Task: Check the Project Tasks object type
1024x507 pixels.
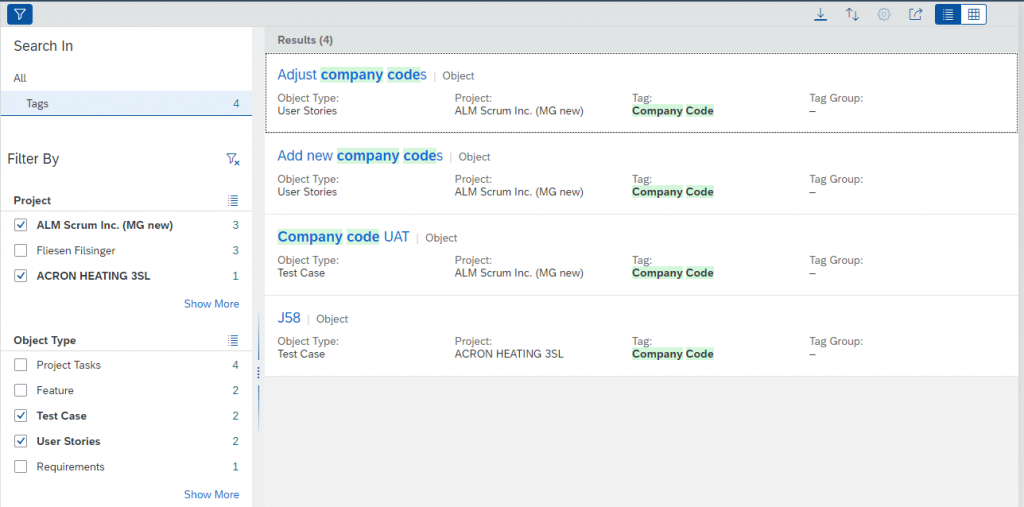Action: coord(20,365)
